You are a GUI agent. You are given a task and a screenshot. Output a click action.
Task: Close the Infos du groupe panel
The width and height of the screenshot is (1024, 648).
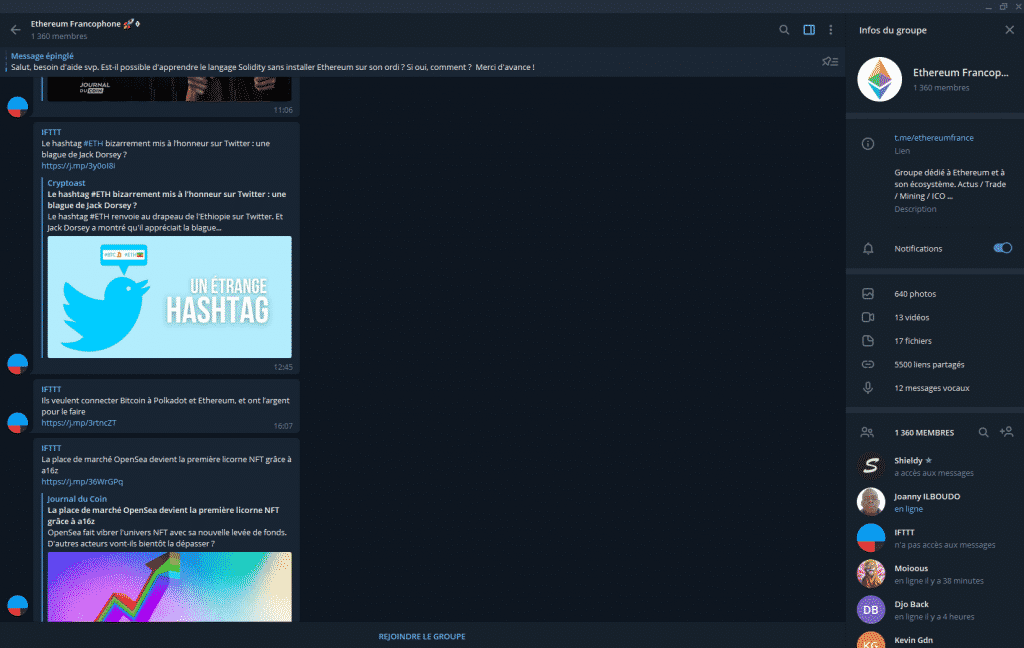1009,30
